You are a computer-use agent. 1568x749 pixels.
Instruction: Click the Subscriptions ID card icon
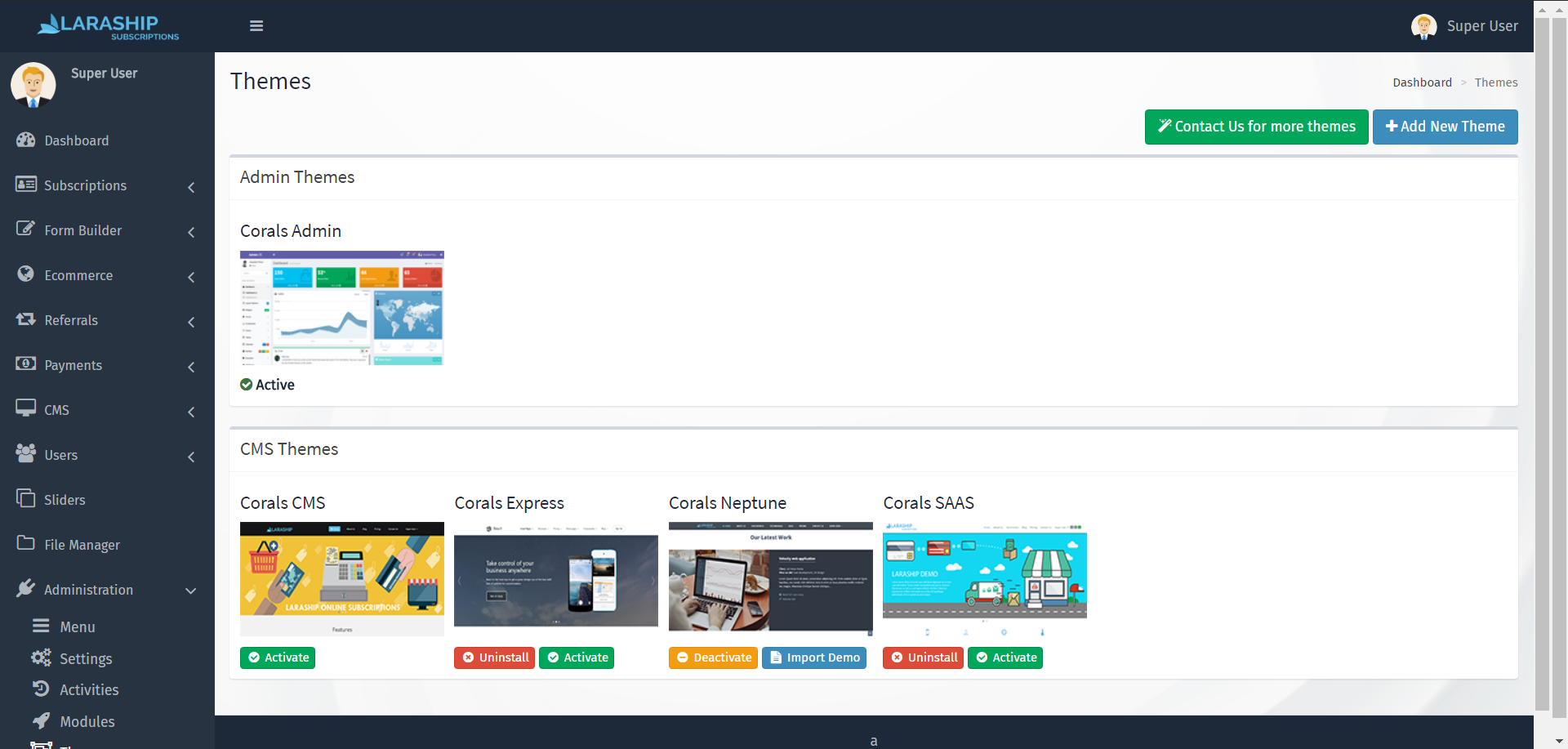pos(26,185)
